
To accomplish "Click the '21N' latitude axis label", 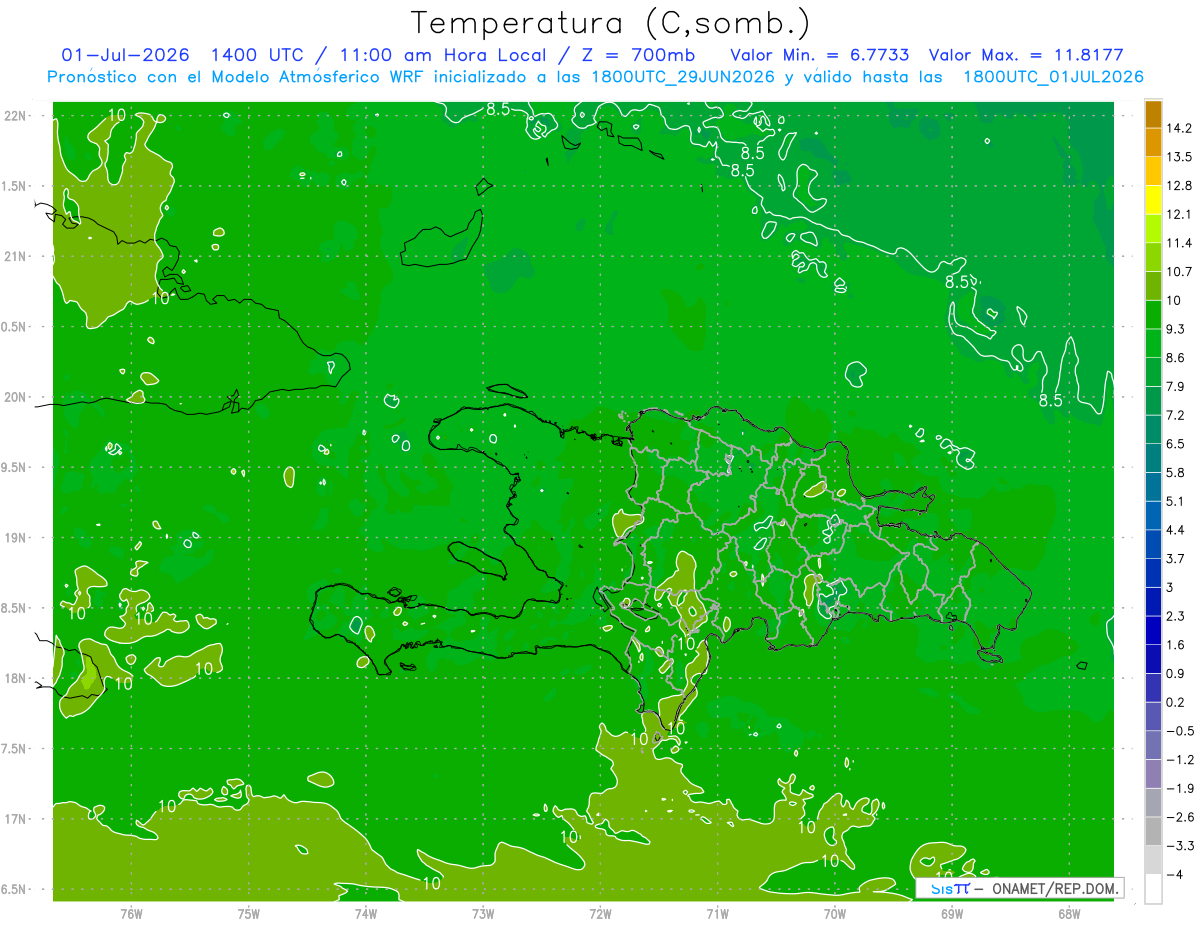I will point(15,257).
